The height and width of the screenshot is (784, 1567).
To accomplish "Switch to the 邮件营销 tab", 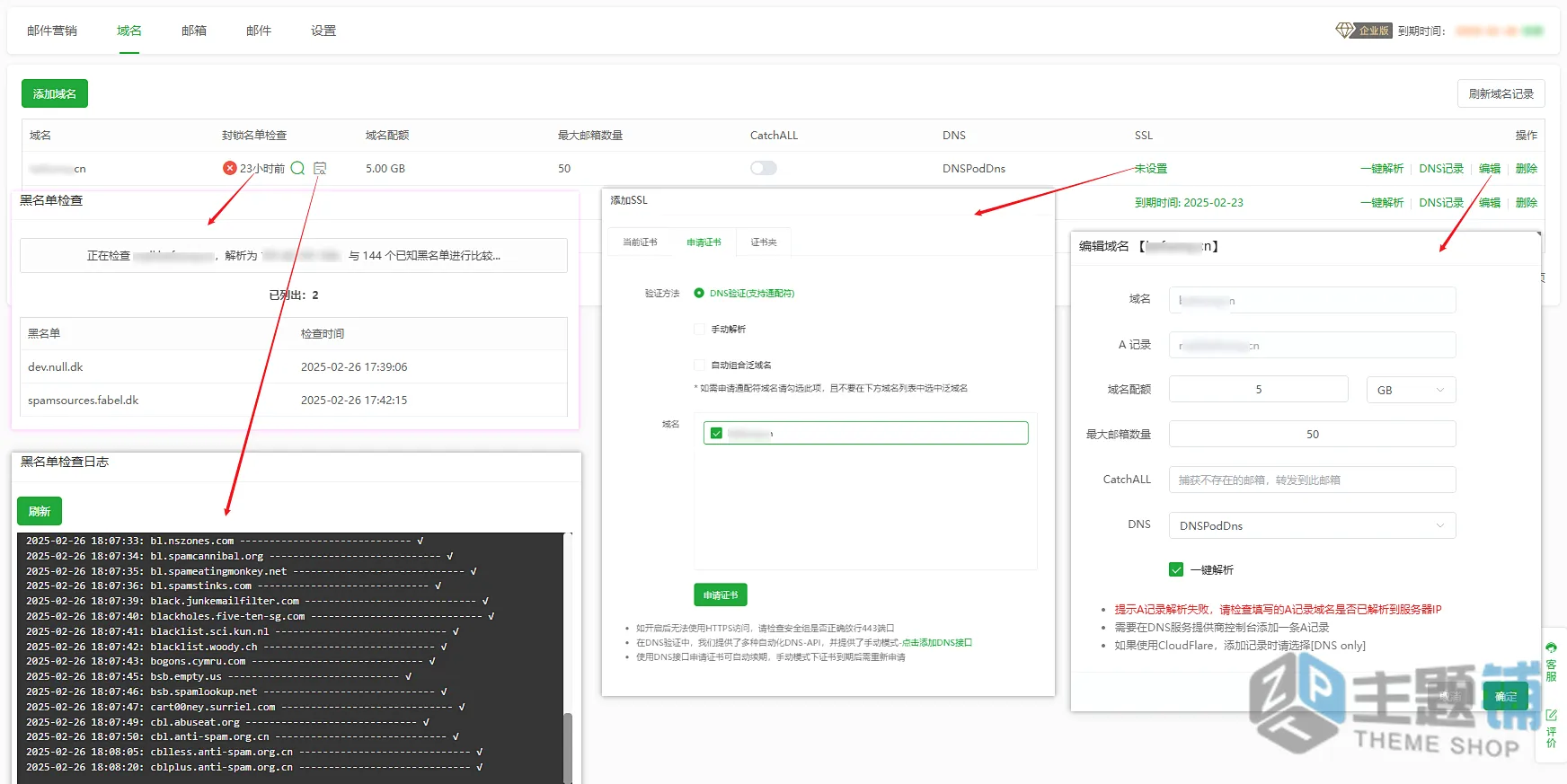I will pos(52,31).
